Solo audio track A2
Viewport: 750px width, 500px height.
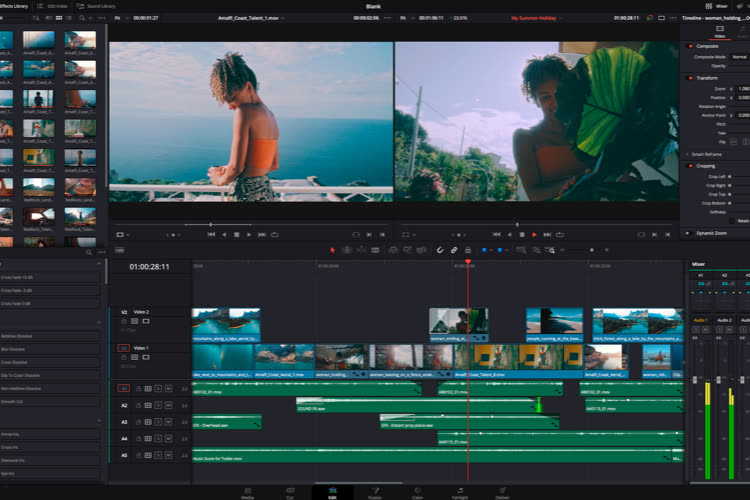(x=158, y=405)
